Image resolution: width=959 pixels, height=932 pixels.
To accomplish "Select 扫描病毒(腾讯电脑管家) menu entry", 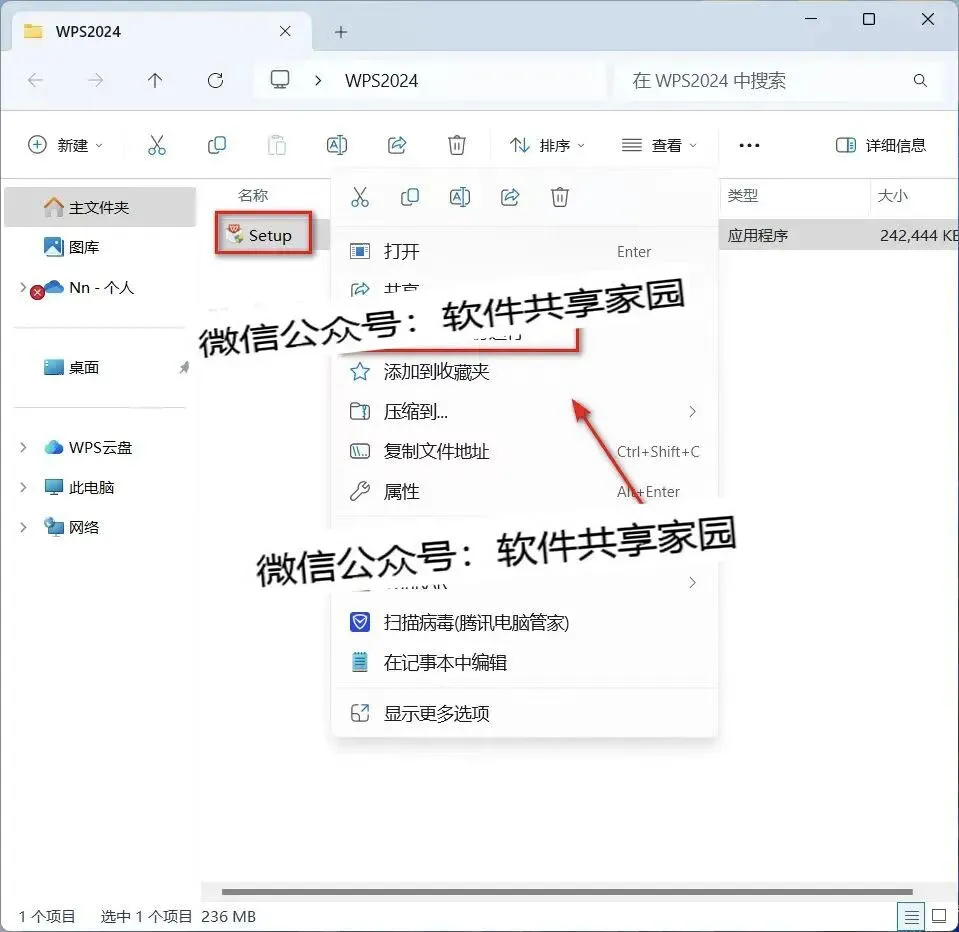I will coord(524,623).
